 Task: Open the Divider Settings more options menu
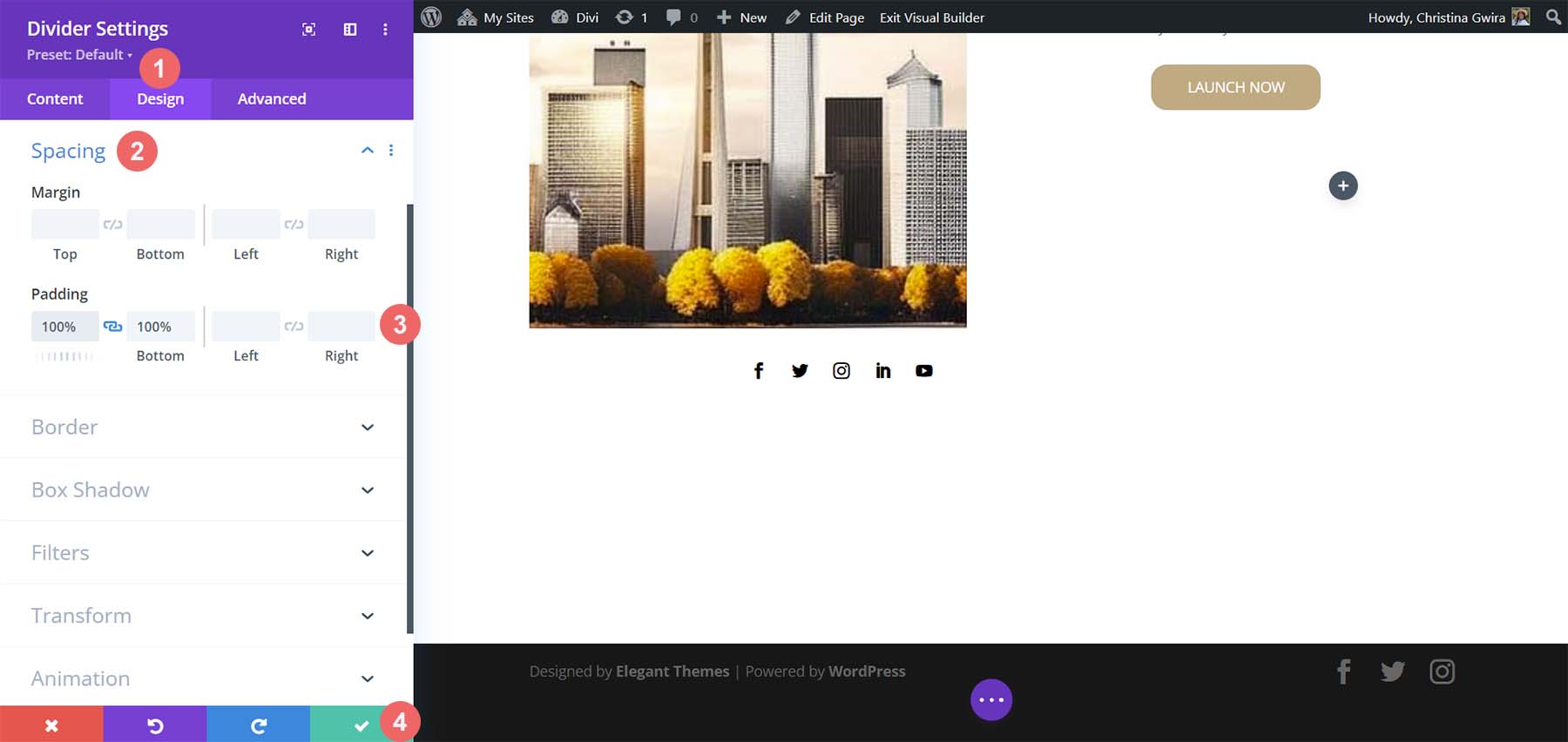pyautogui.click(x=385, y=30)
